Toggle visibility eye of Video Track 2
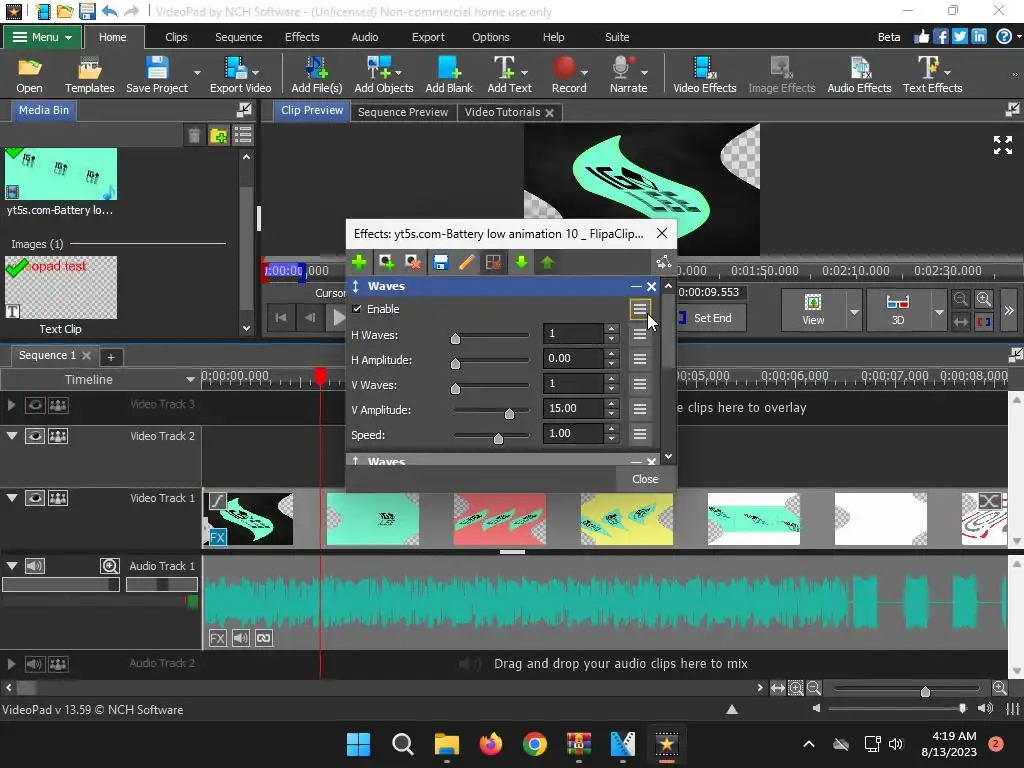The height and width of the screenshot is (768, 1024). [x=35, y=436]
